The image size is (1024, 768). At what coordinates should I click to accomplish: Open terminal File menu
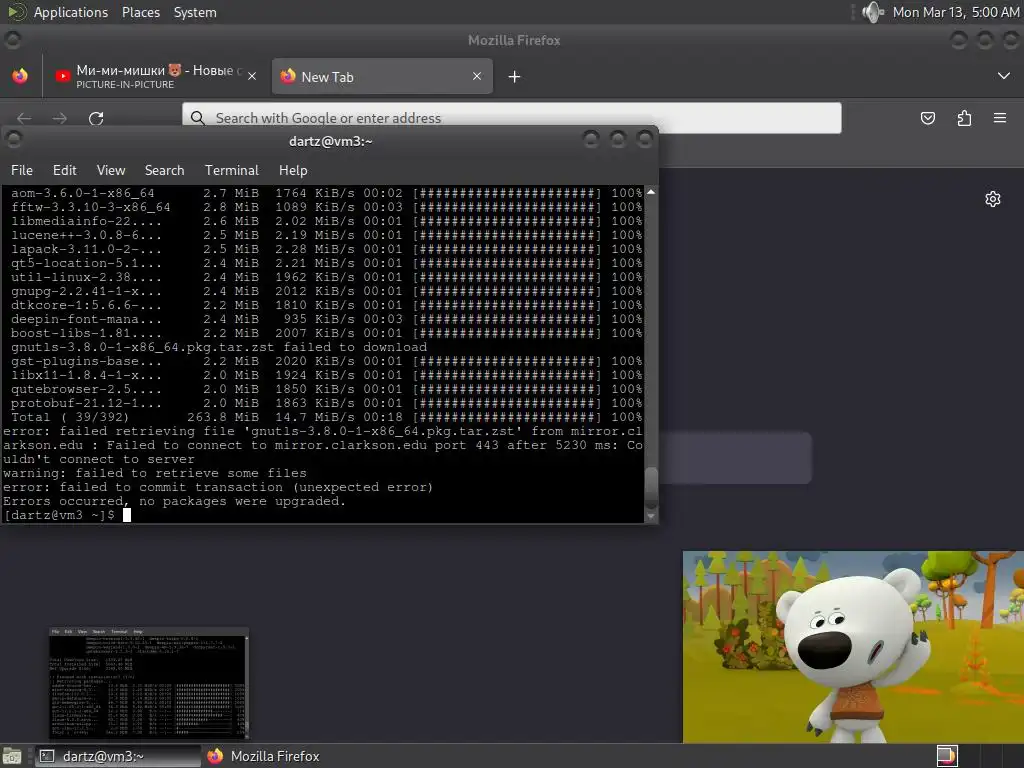point(22,170)
